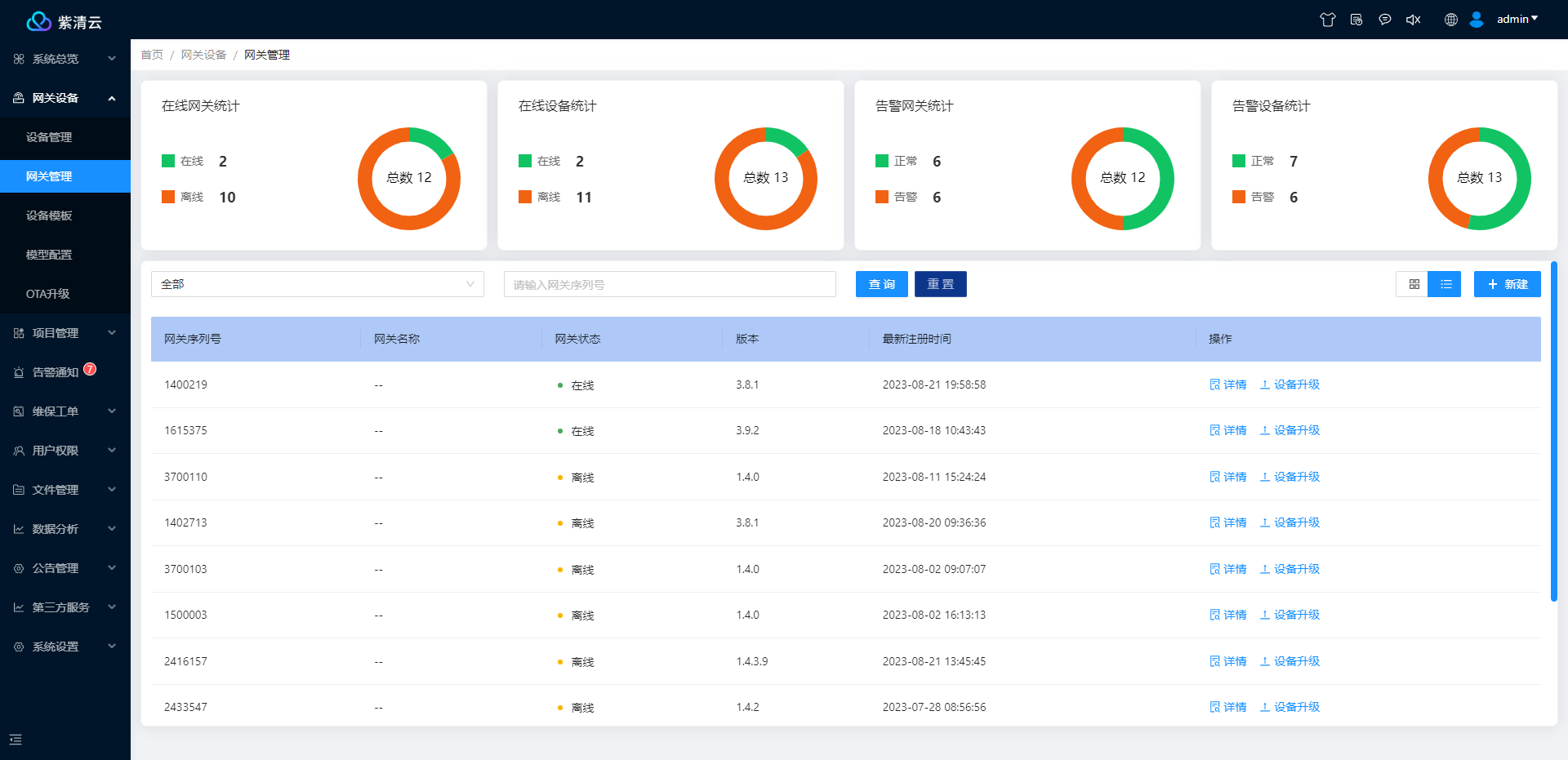Click the 告警设备统计 donut chart

[x=1480, y=178]
